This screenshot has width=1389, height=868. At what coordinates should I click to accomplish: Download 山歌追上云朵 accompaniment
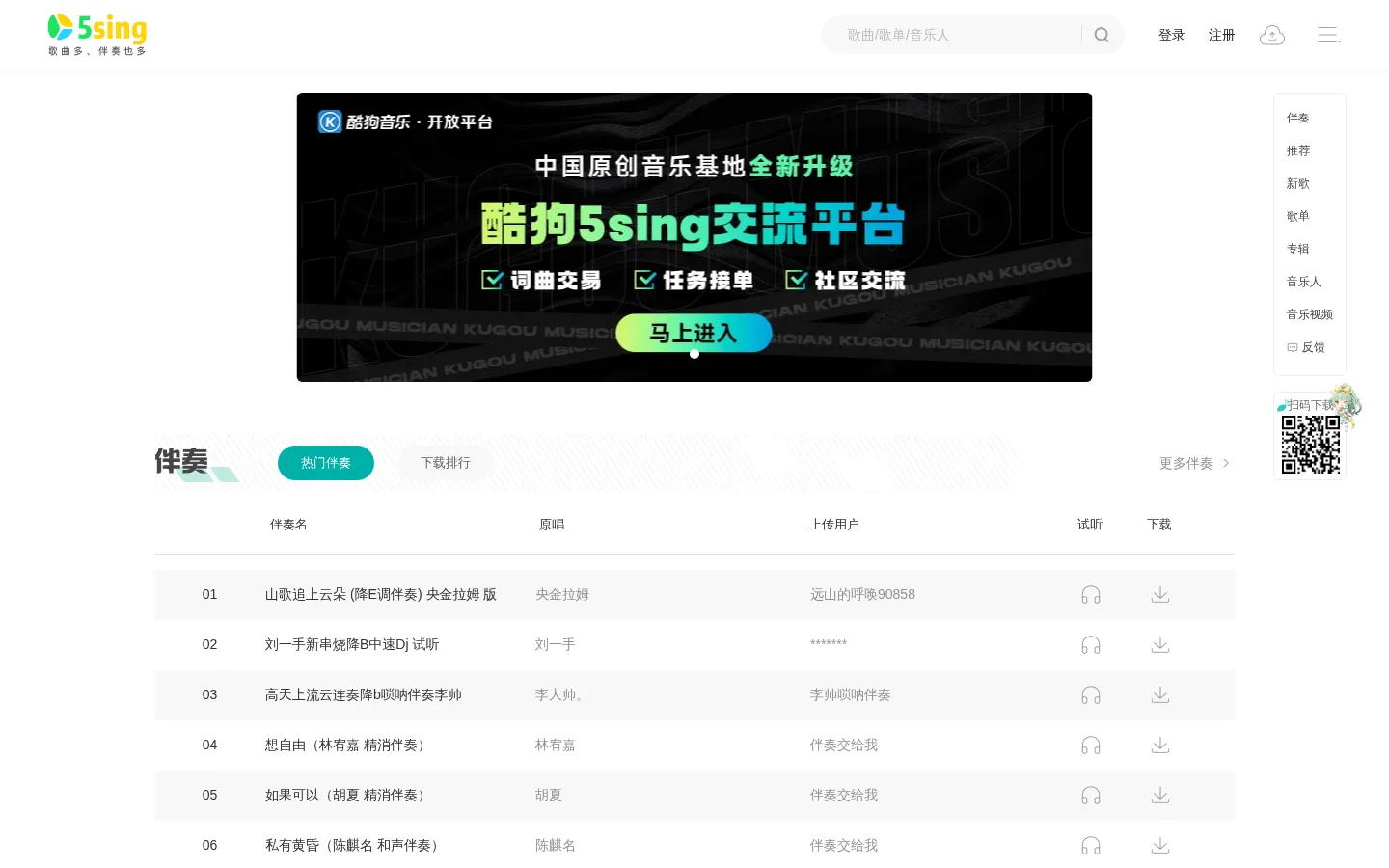click(1160, 595)
